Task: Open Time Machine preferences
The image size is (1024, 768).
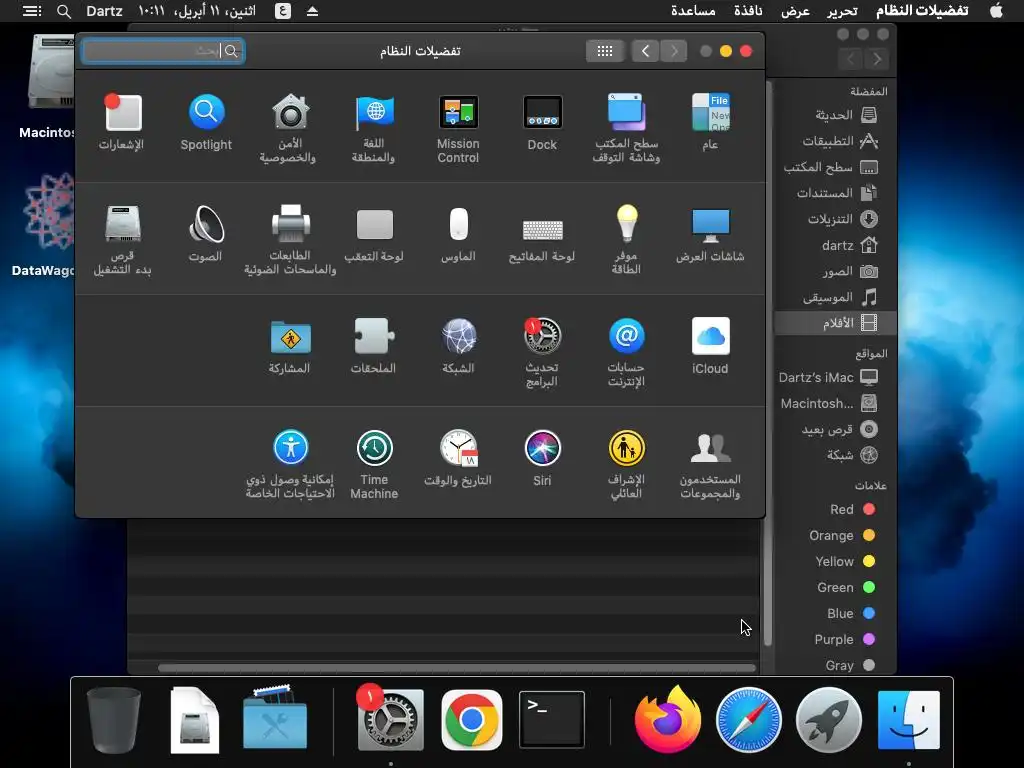Action: point(374,464)
